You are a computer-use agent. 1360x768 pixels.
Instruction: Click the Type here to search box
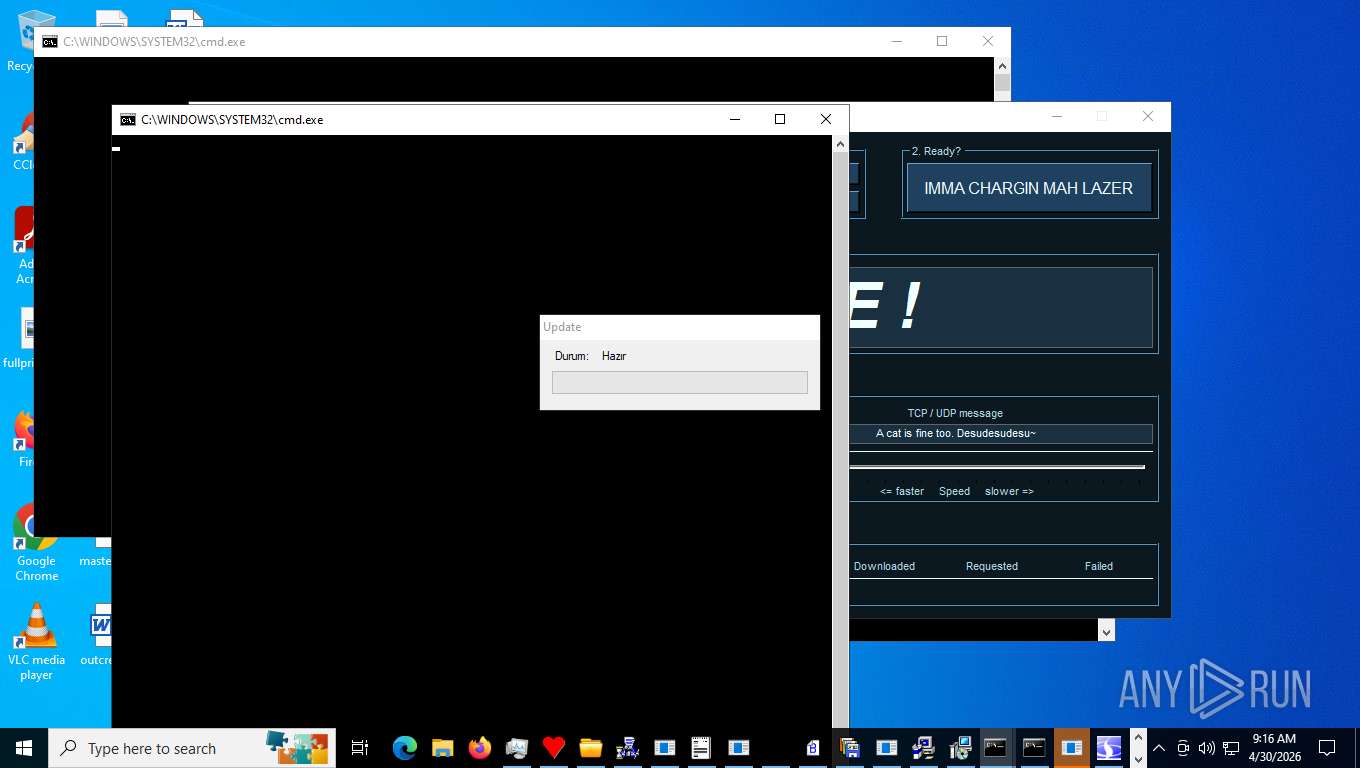[192, 748]
